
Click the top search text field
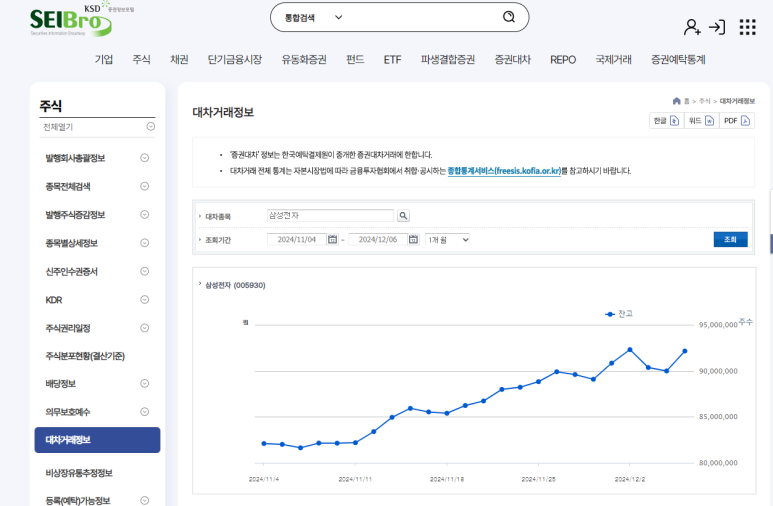click(424, 17)
